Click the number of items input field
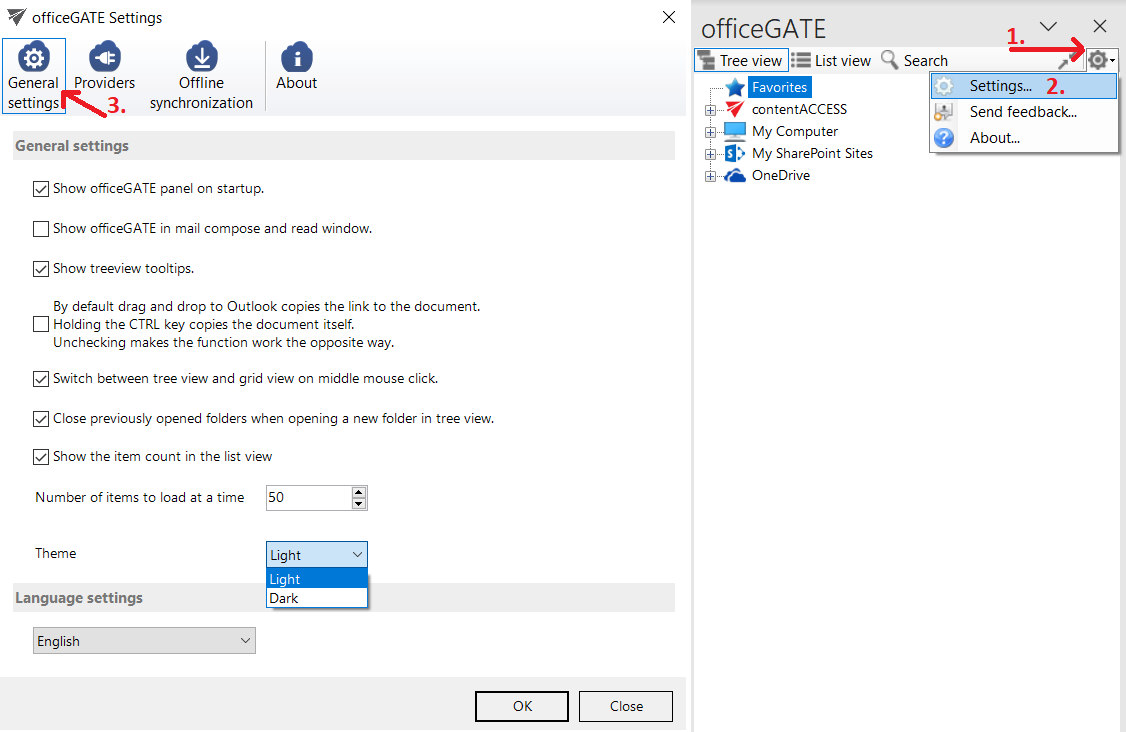 [308, 497]
